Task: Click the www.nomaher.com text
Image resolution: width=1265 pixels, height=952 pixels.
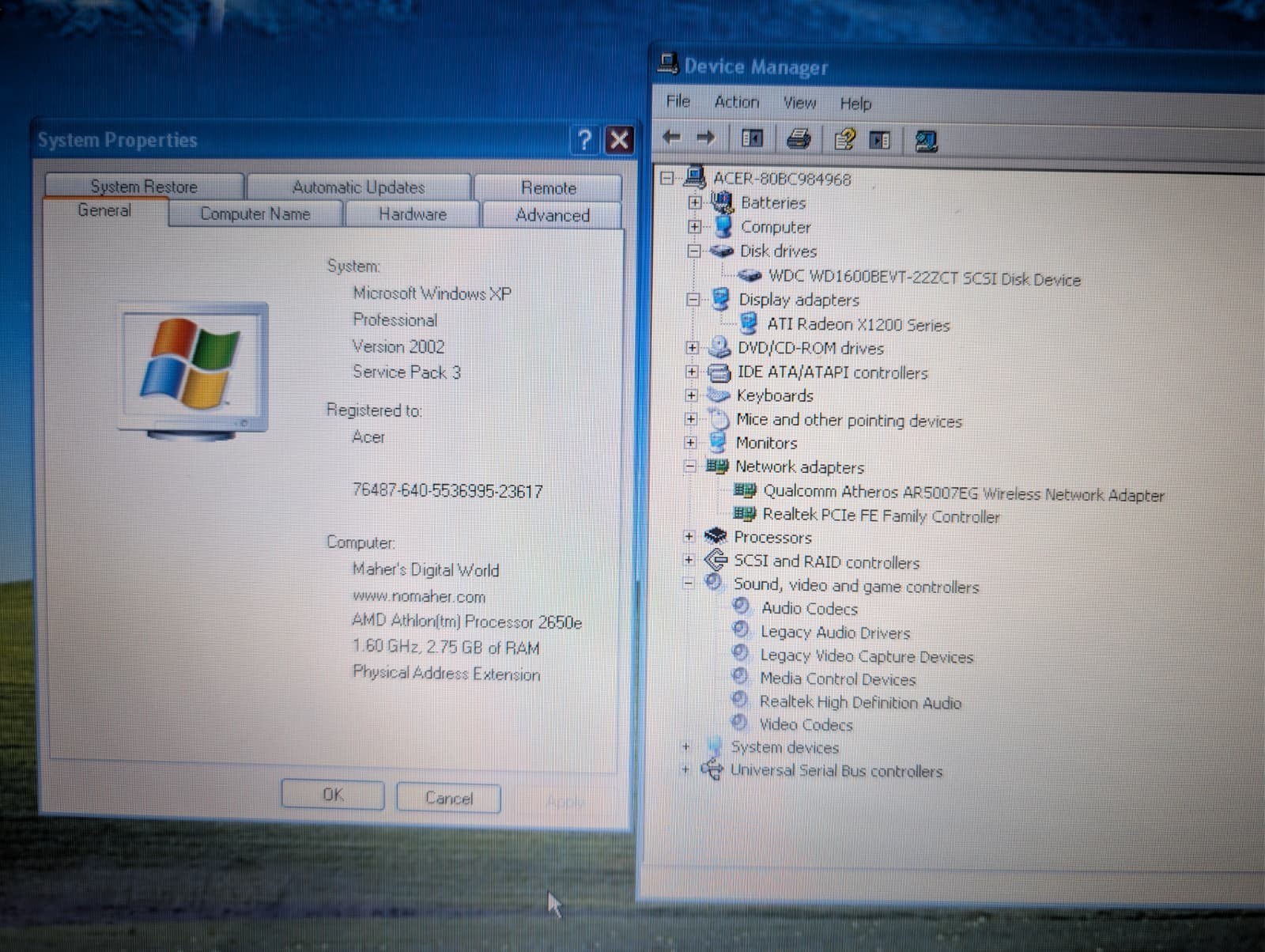Action: (x=419, y=596)
